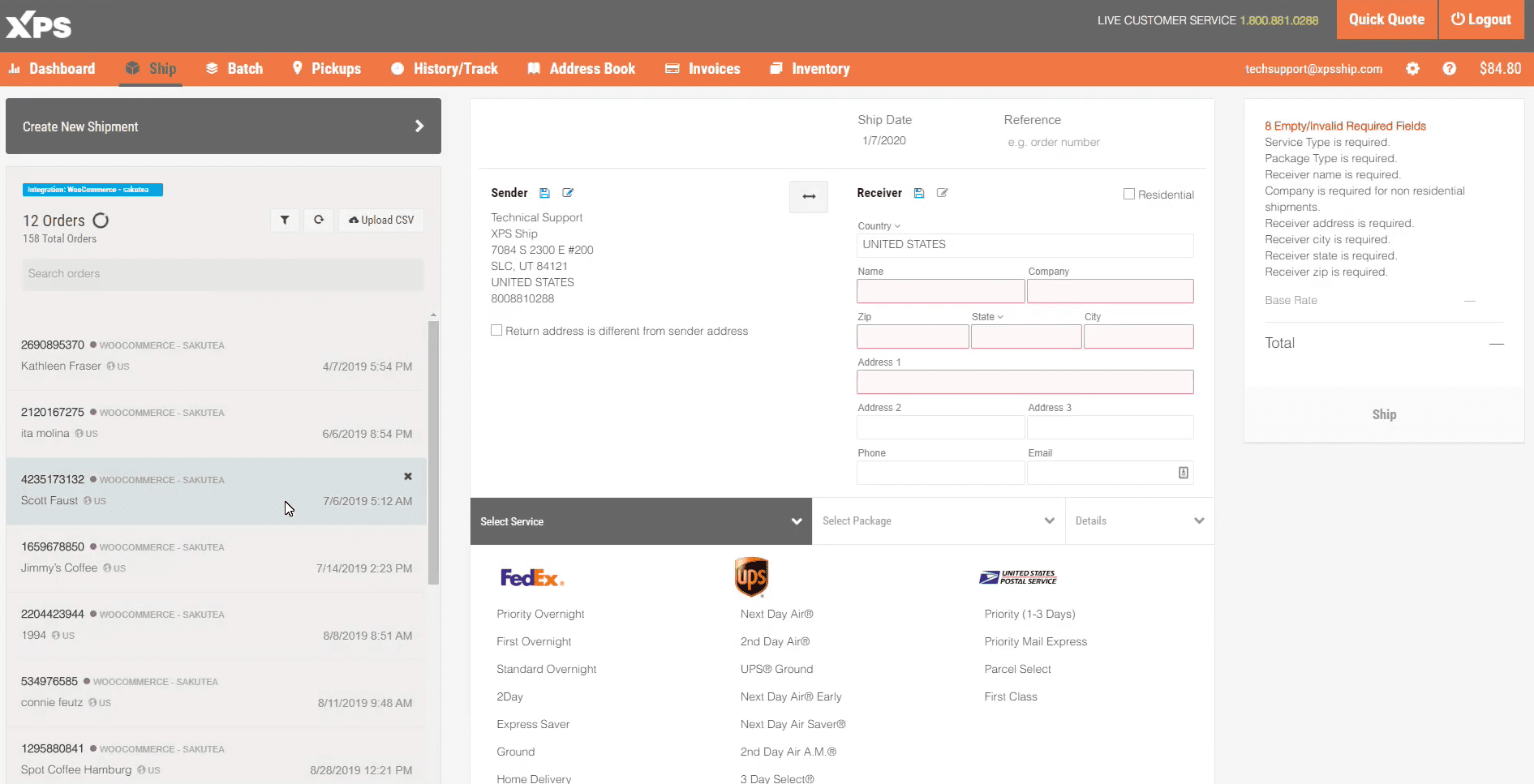Viewport: 1534px width, 784px height.
Task: Click the filter orders funnel icon
Action: click(285, 220)
